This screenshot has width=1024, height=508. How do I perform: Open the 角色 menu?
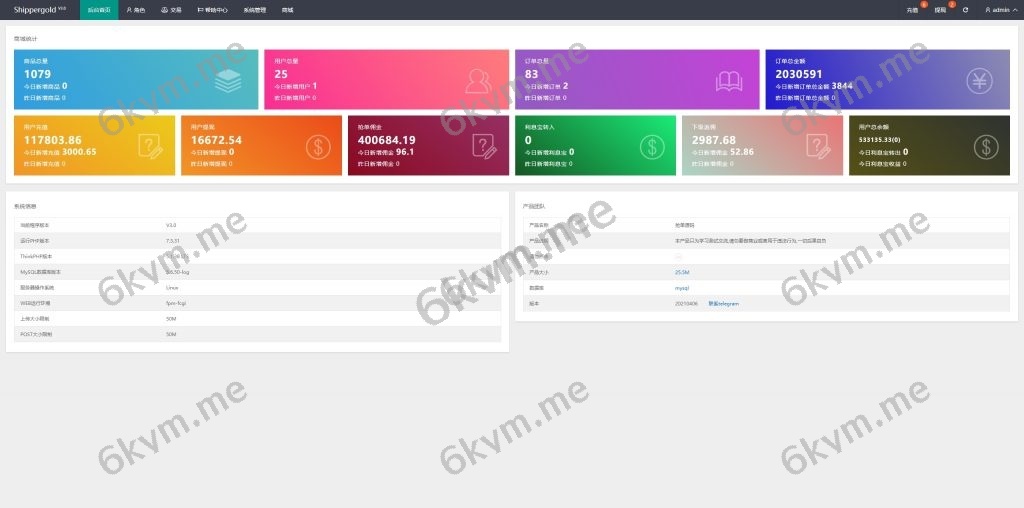[x=136, y=10]
